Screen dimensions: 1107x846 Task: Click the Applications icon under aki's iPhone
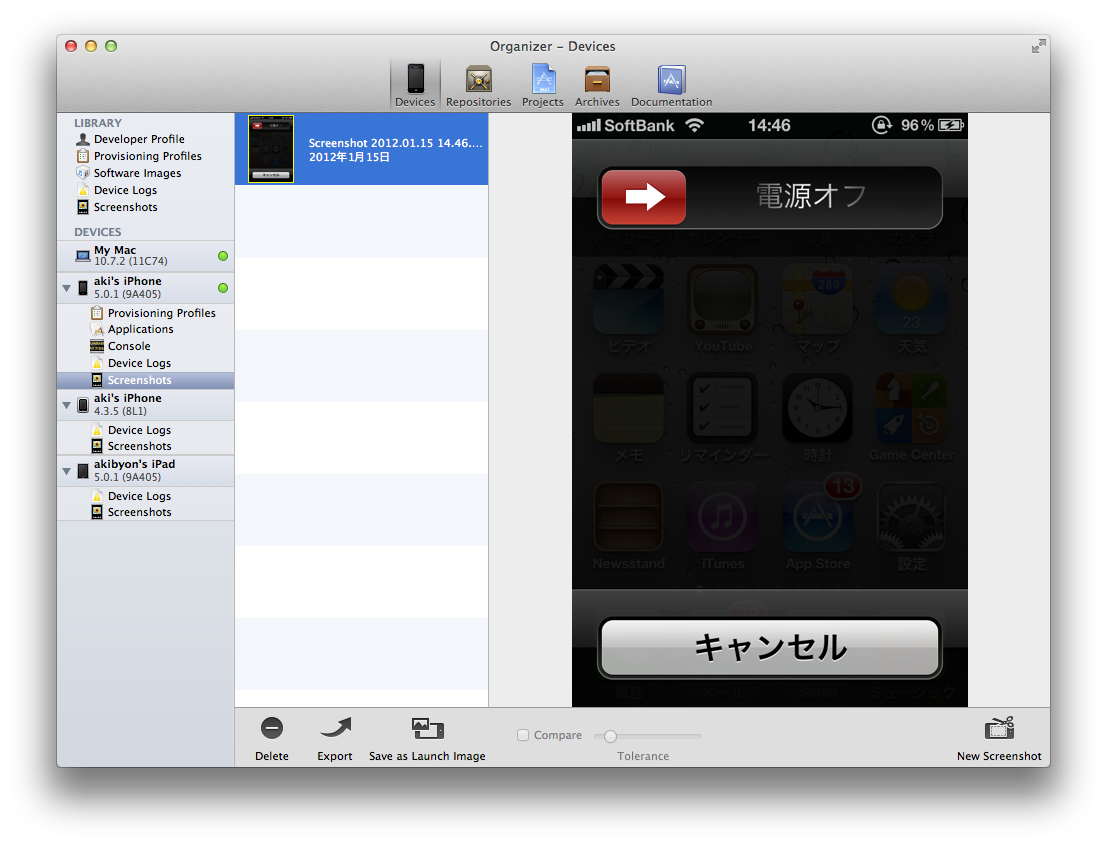click(97, 329)
